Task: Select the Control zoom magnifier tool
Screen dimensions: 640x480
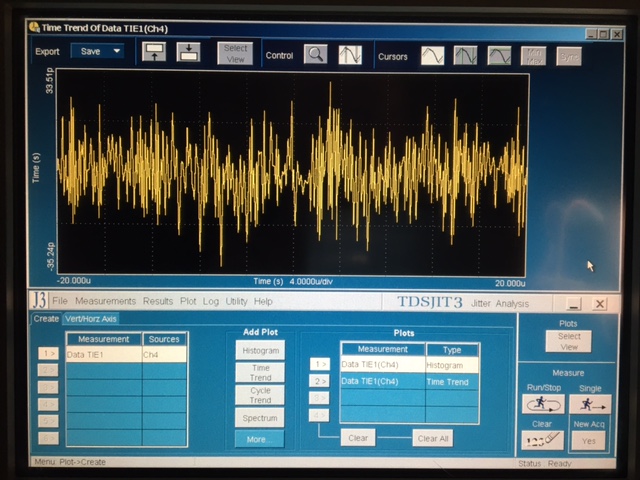Action: click(x=315, y=54)
